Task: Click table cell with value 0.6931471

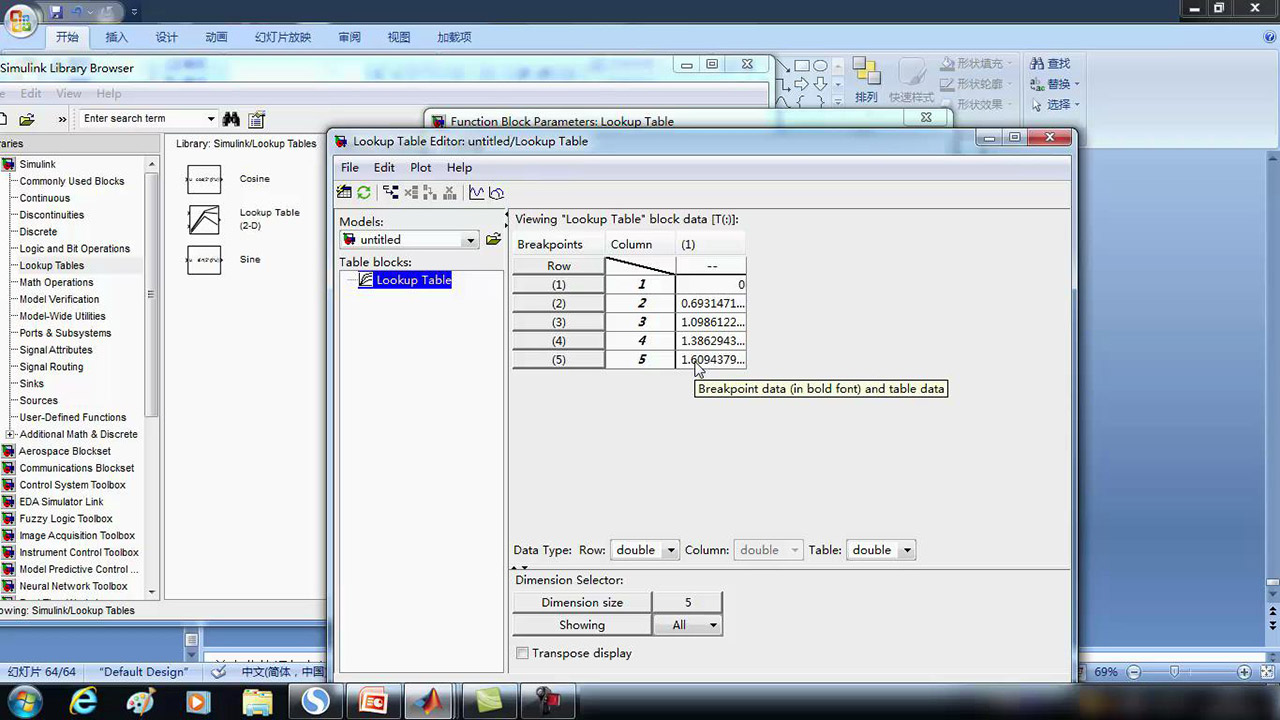Action: click(711, 303)
